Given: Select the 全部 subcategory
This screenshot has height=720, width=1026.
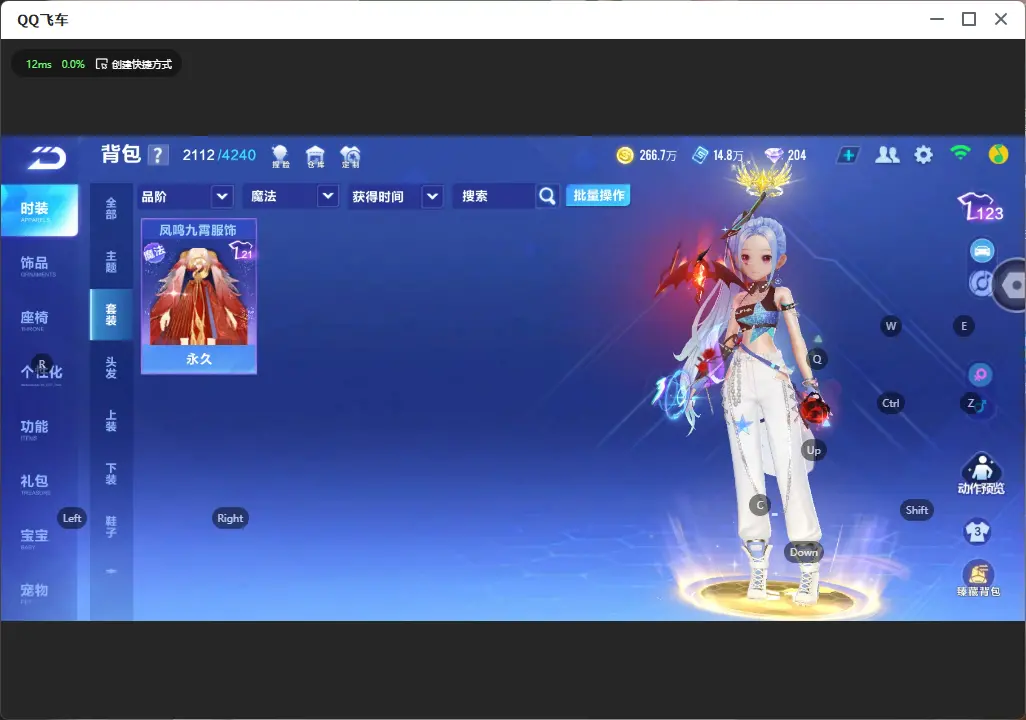Looking at the screenshot, I should pos(111,209).
